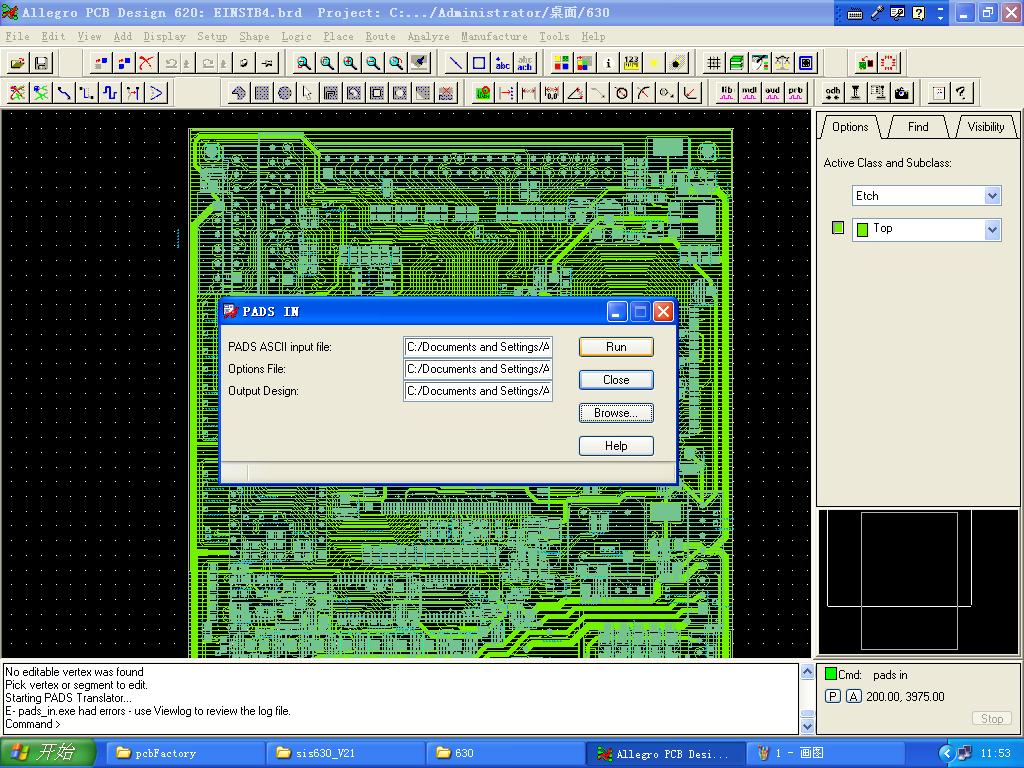1024x768 pixels.
Task: Click the Show Element info icon
Action: click(608, 63)
